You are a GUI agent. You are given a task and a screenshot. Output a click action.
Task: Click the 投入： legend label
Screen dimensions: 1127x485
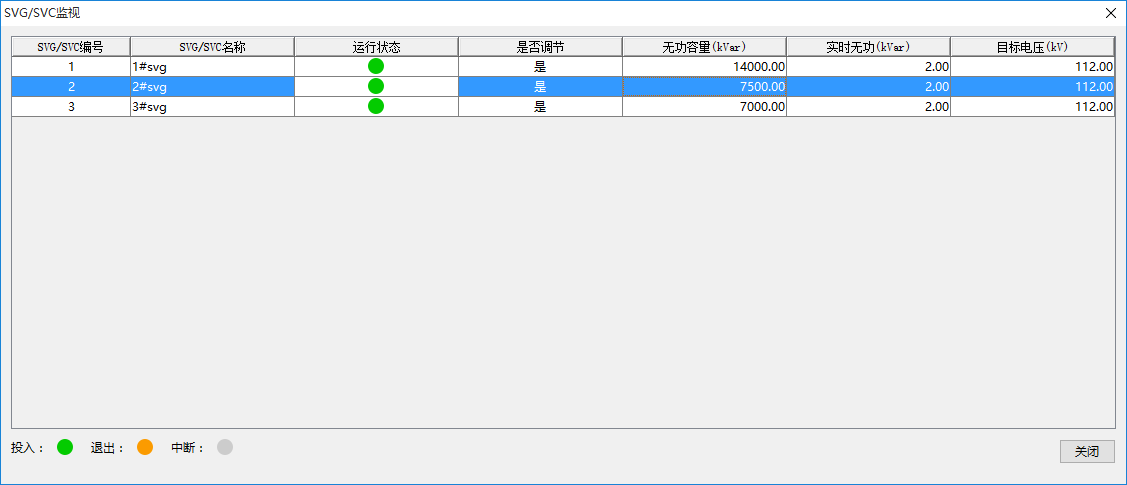click(28, 448)
